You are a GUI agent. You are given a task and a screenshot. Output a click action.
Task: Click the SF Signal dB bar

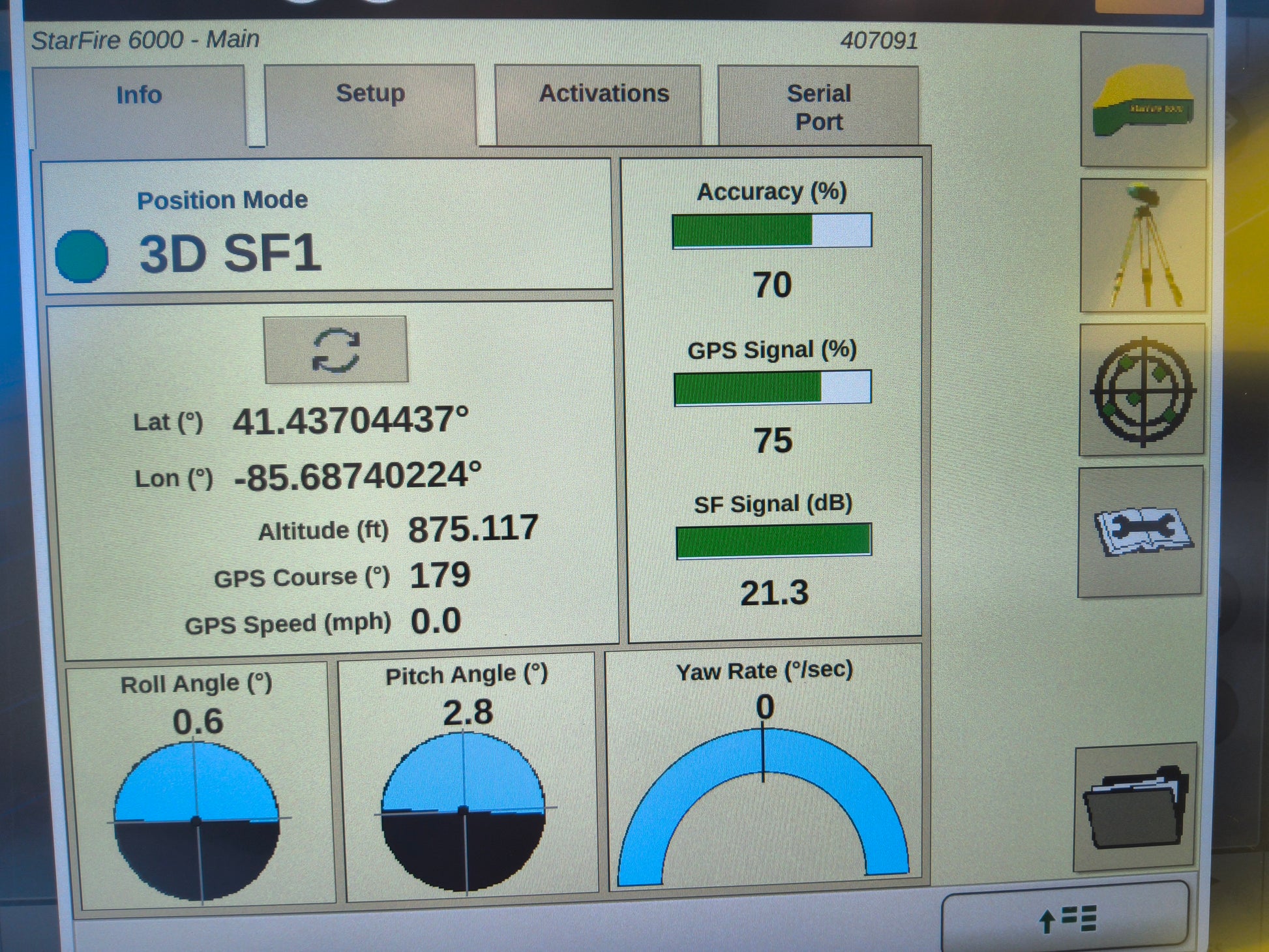click(x=773, y=541)
